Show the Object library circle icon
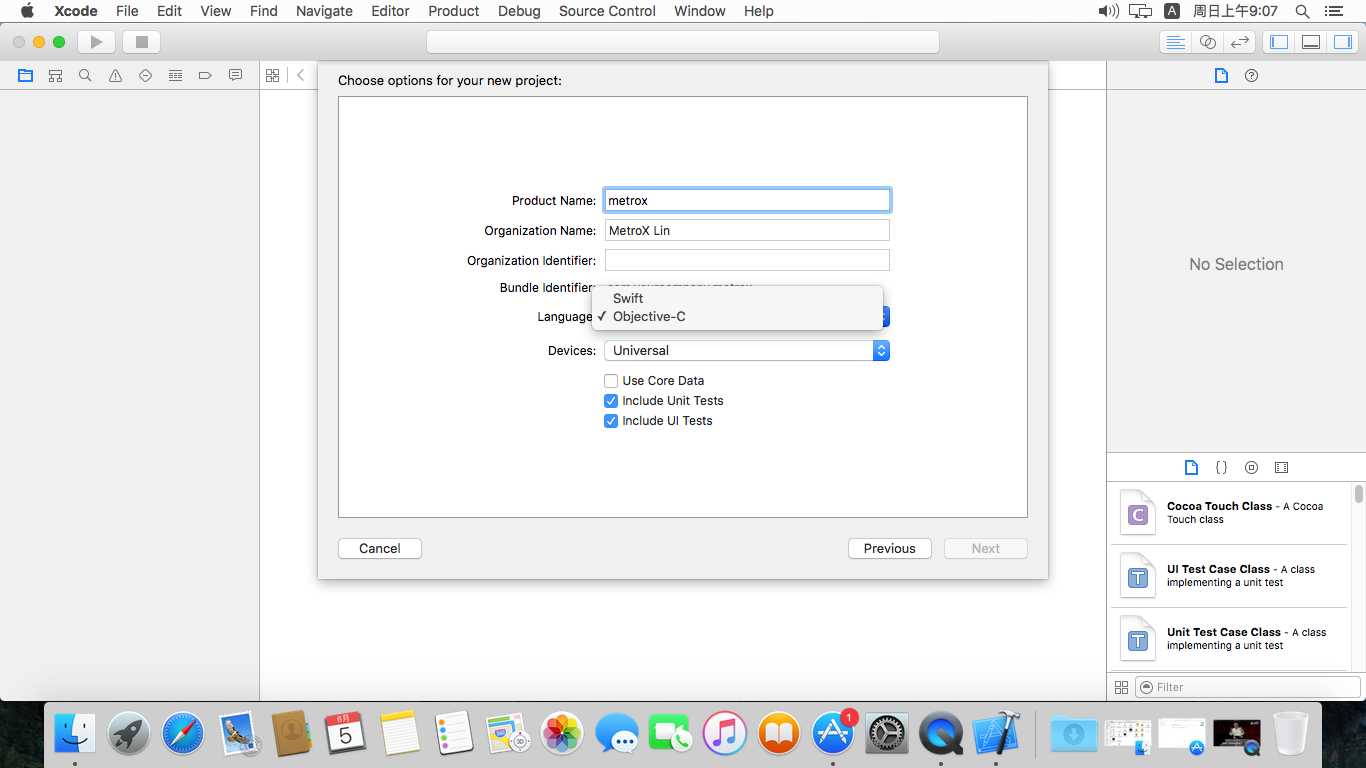 click(1251, 467)
